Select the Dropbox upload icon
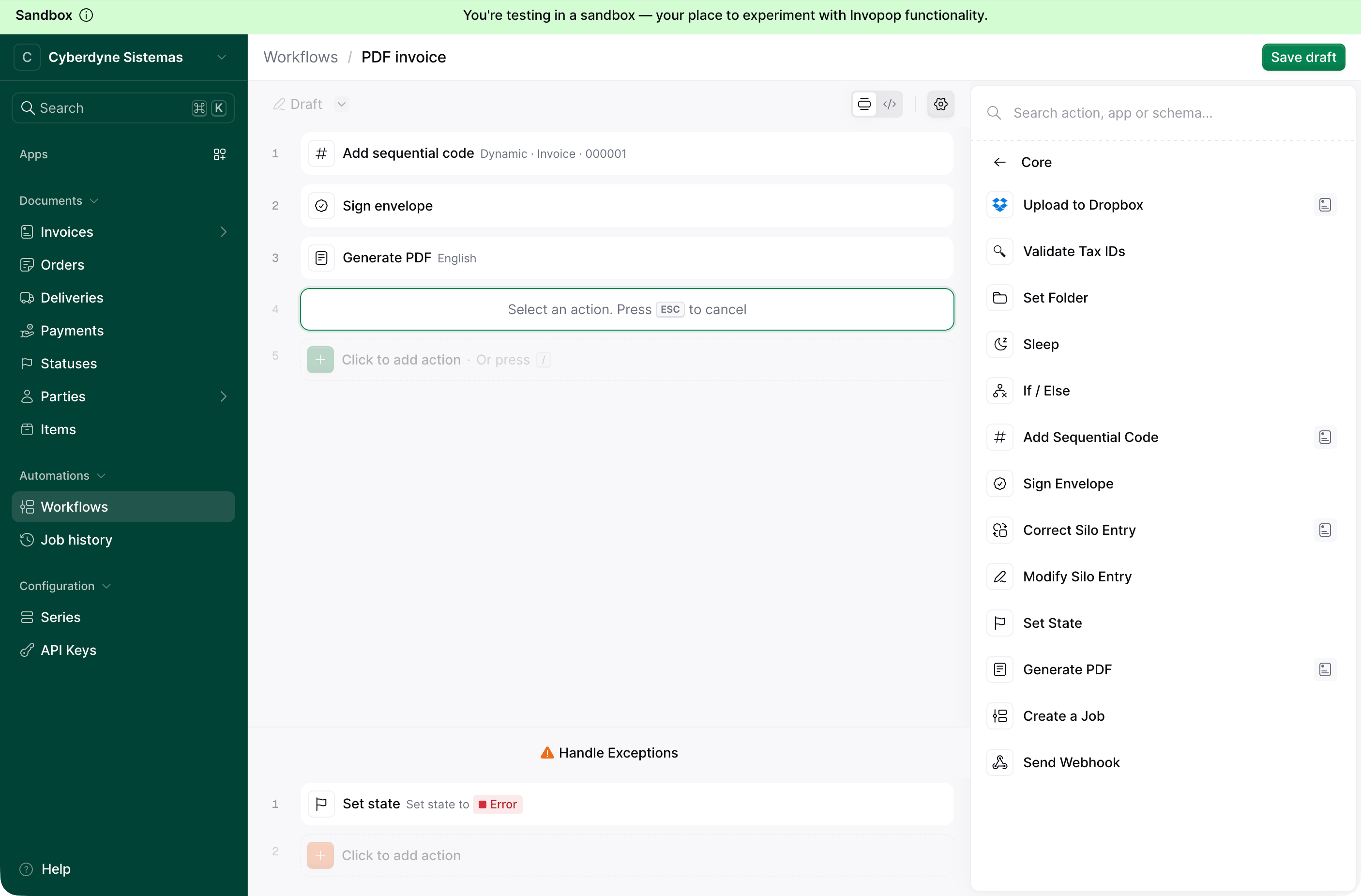 tap(999, 205)
